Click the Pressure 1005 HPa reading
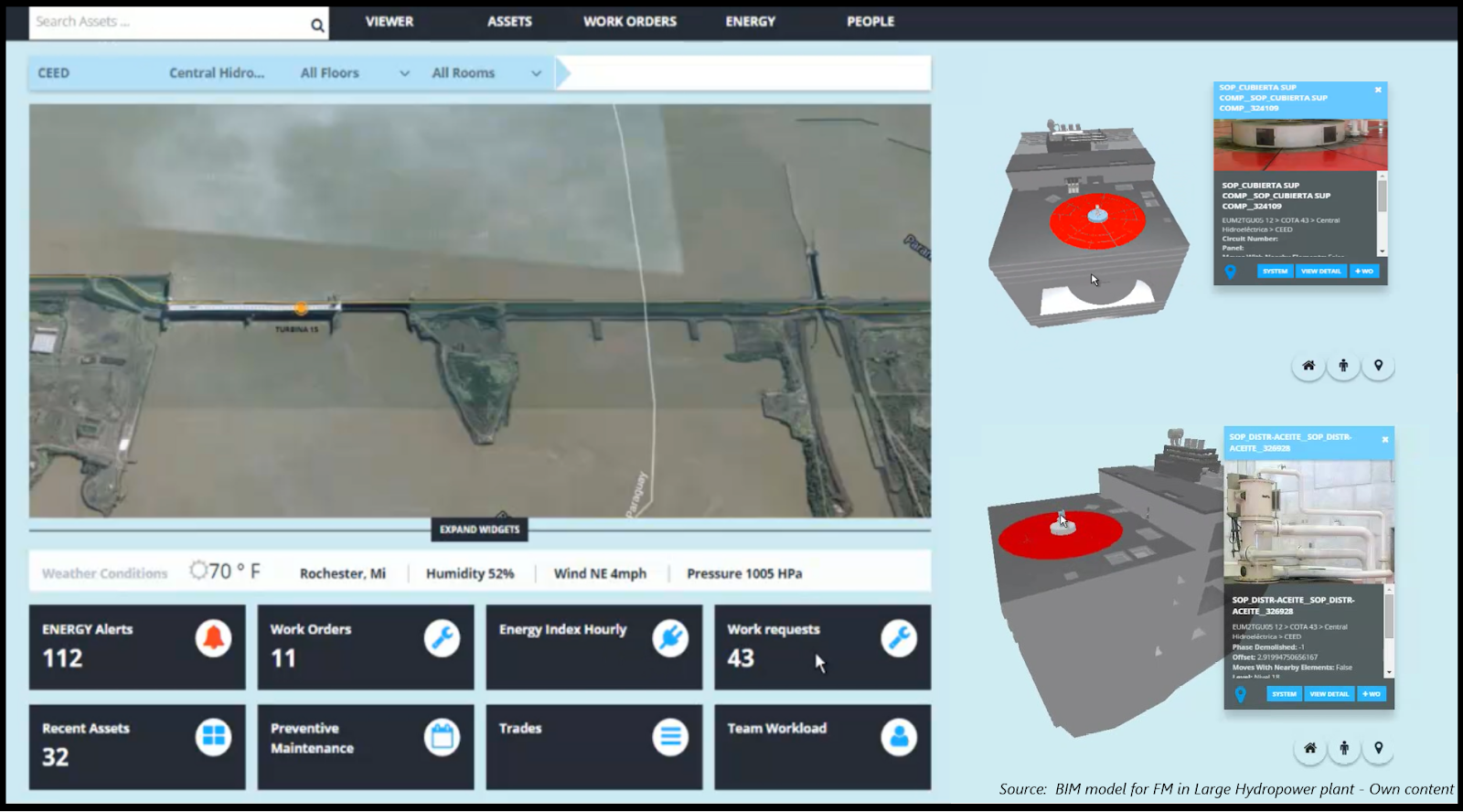The height and width of the screenshot is (812, 1463). 744,573
